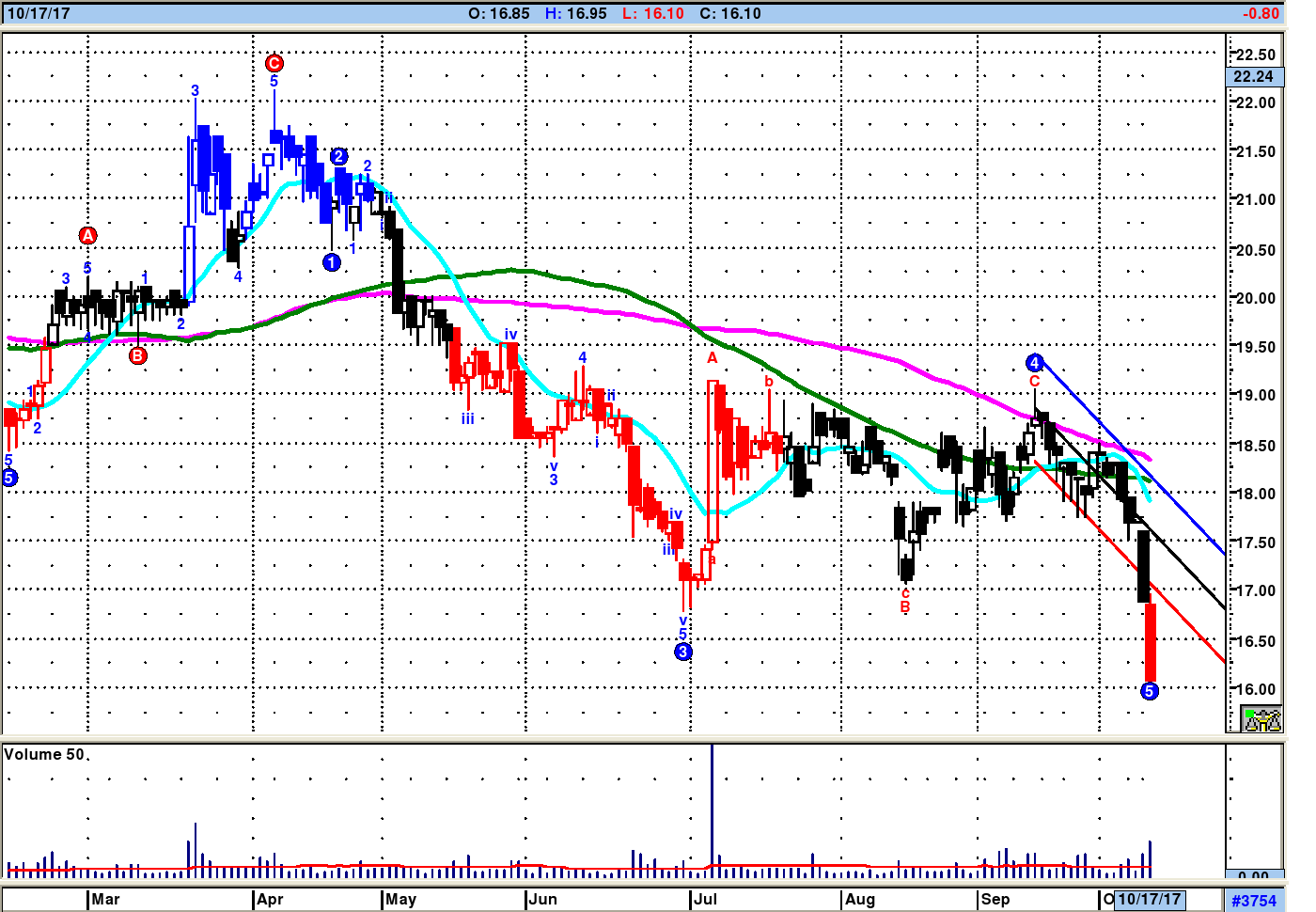
Task: Select the red circled A wave label
Action: click(x=87, y=235)
